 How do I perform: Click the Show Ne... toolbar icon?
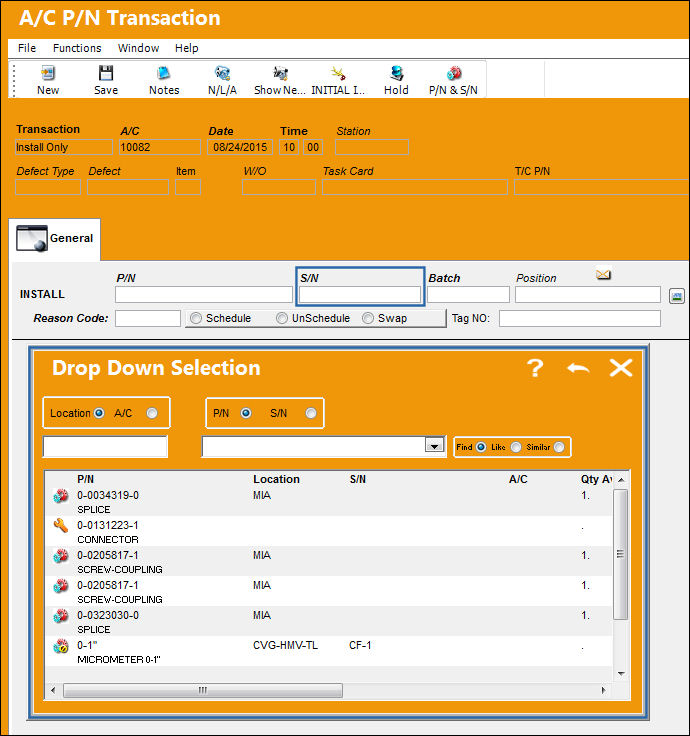pyautogui.click(x=280, y=73)
